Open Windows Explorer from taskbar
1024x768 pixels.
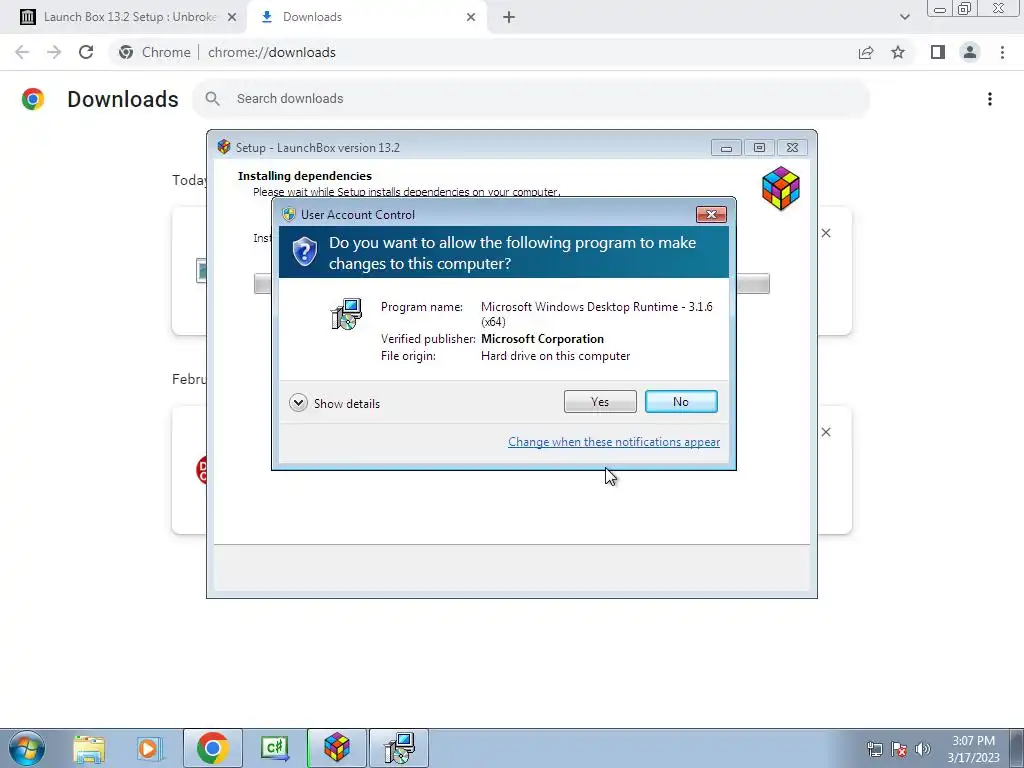pos(89,748)
